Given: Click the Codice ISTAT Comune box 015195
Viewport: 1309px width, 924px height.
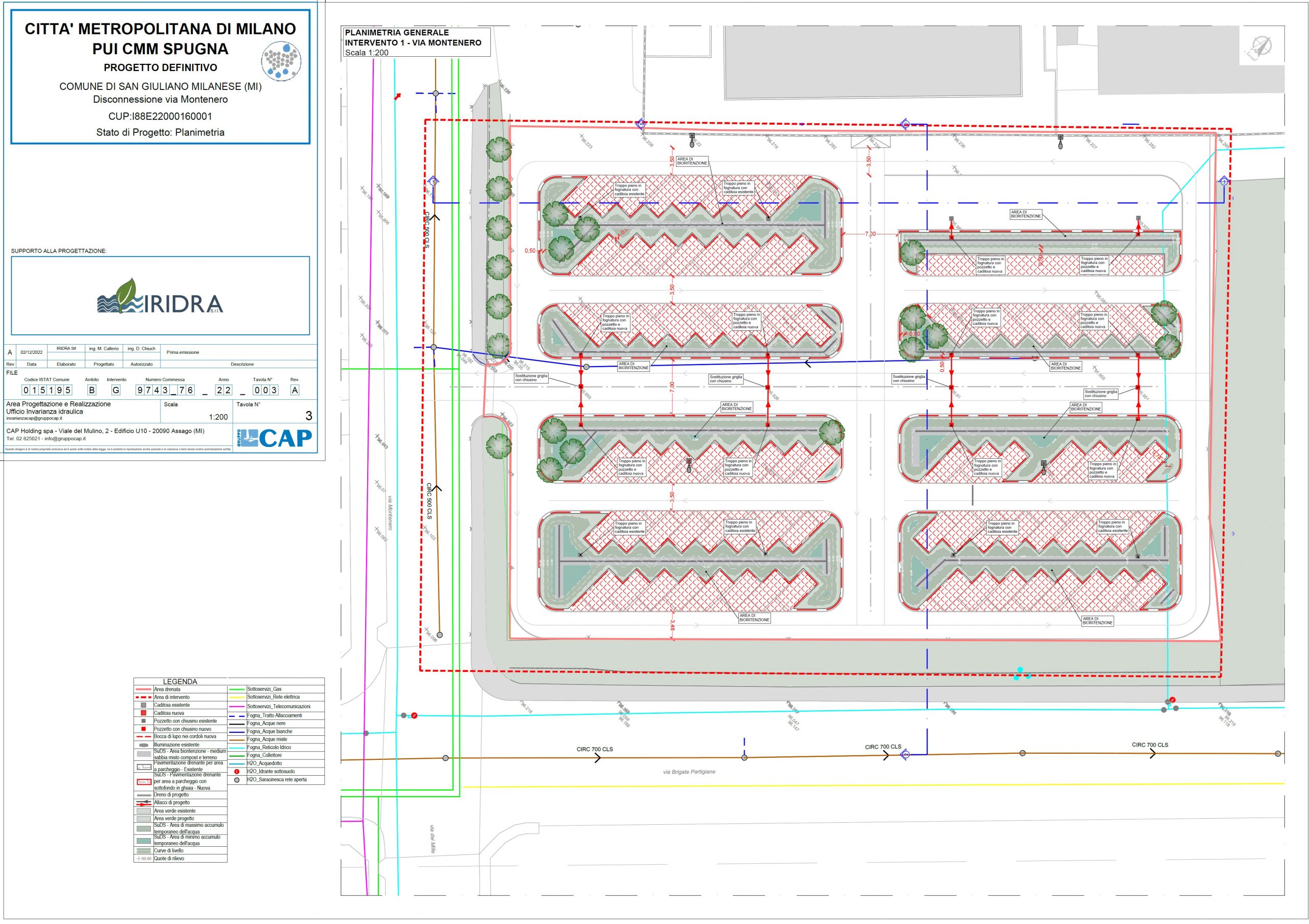Looking at the screenshot, I should (47, 390).
